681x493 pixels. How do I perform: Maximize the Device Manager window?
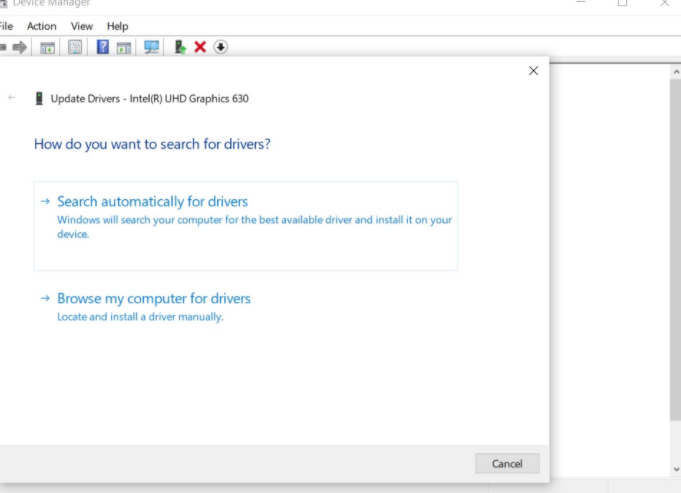click(x=622, y=3)
